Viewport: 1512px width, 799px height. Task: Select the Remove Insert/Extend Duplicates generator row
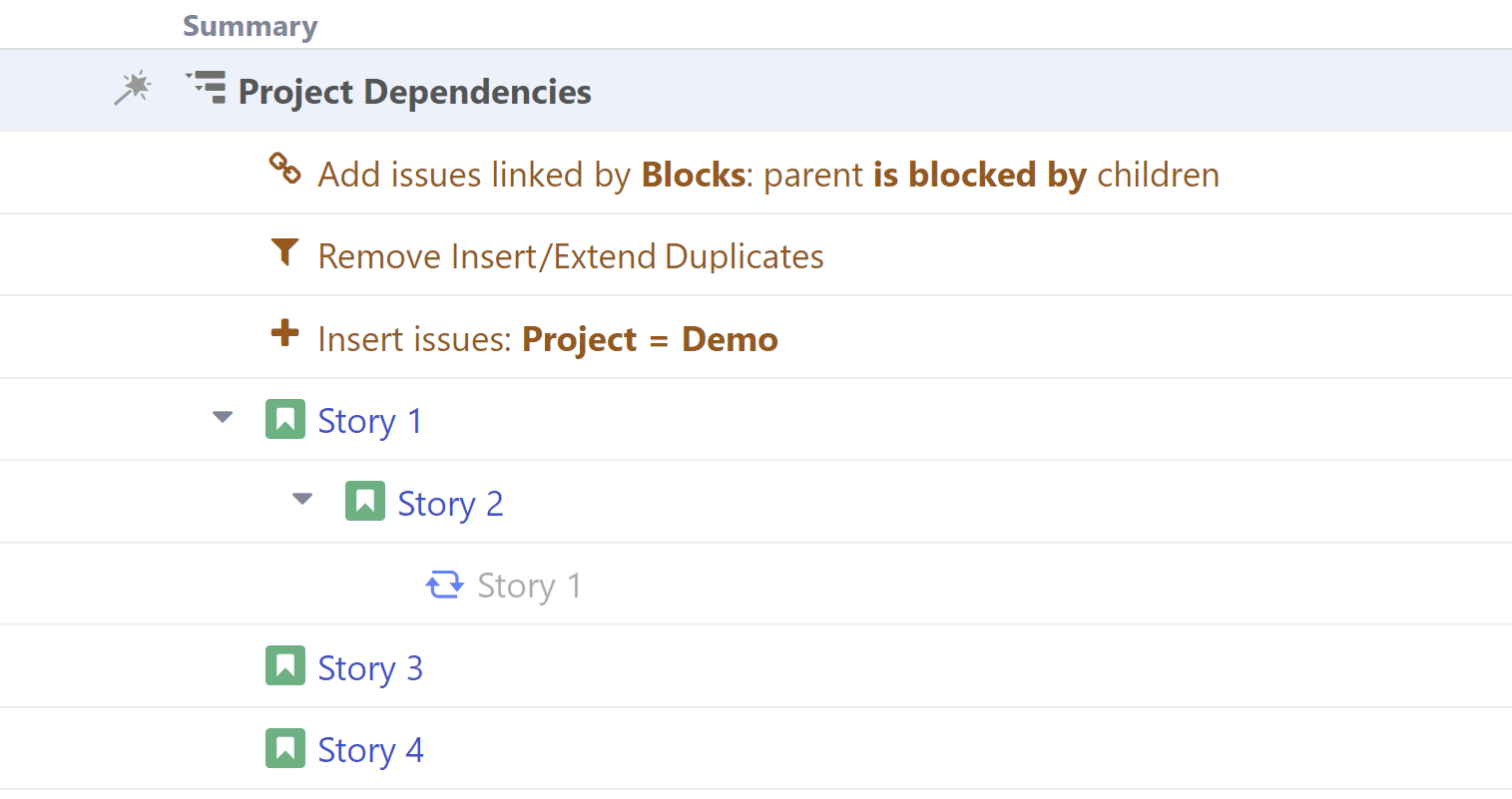pyautogui.click(x=570, y=255)
